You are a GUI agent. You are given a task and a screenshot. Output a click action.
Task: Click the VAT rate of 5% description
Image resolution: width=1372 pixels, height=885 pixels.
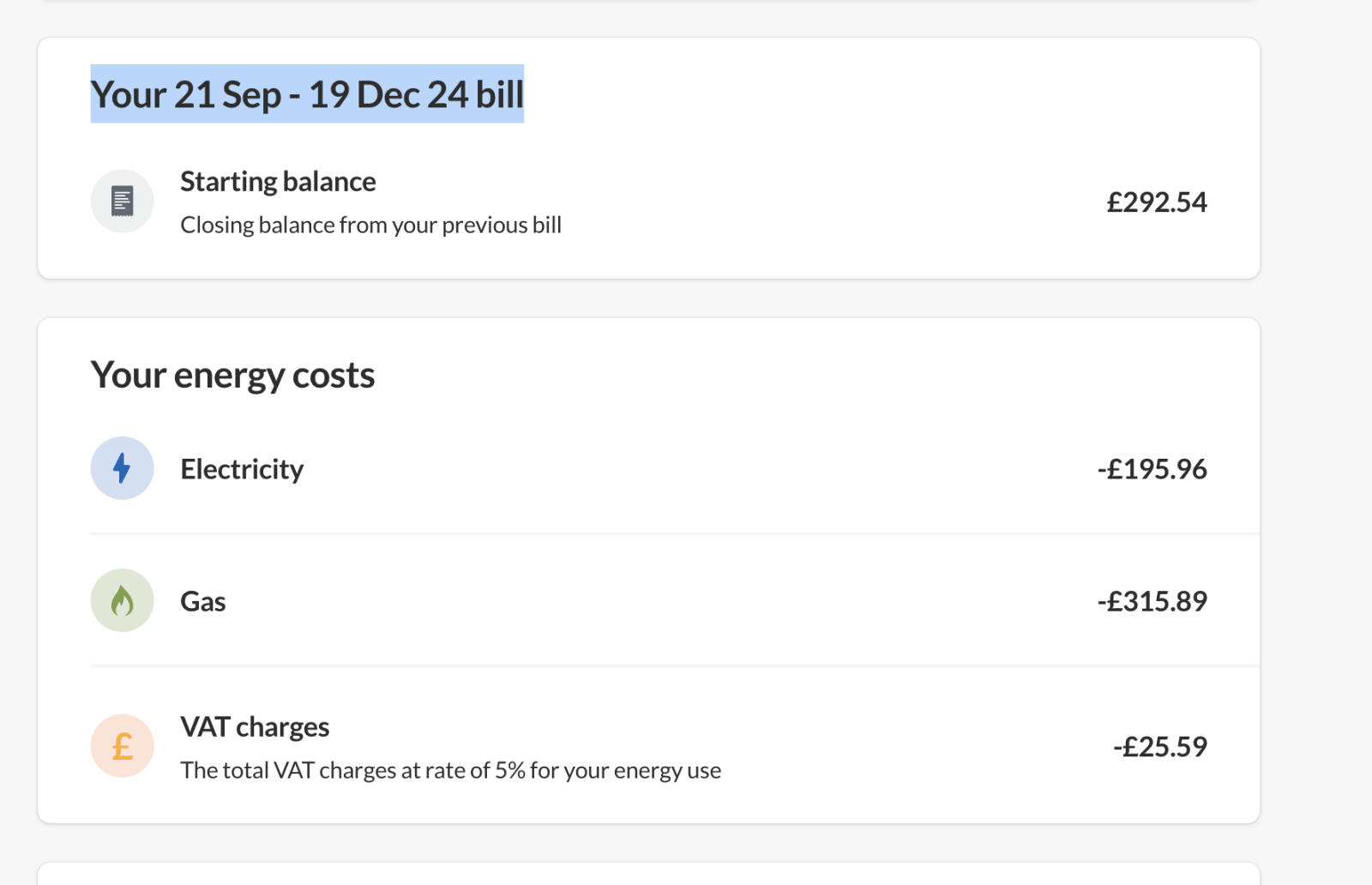(450, 771)
